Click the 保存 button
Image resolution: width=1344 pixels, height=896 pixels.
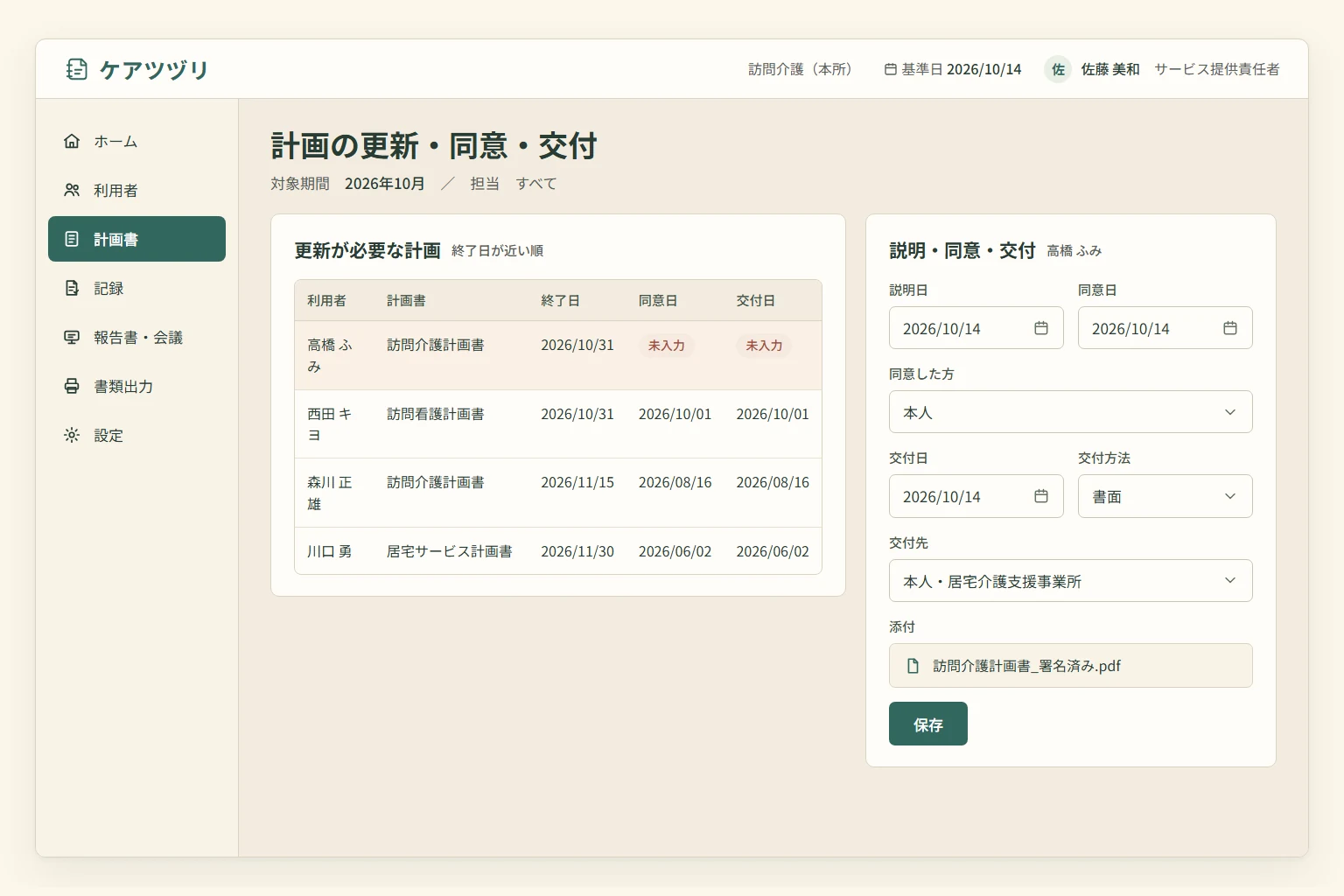click(x=928, y=724)
